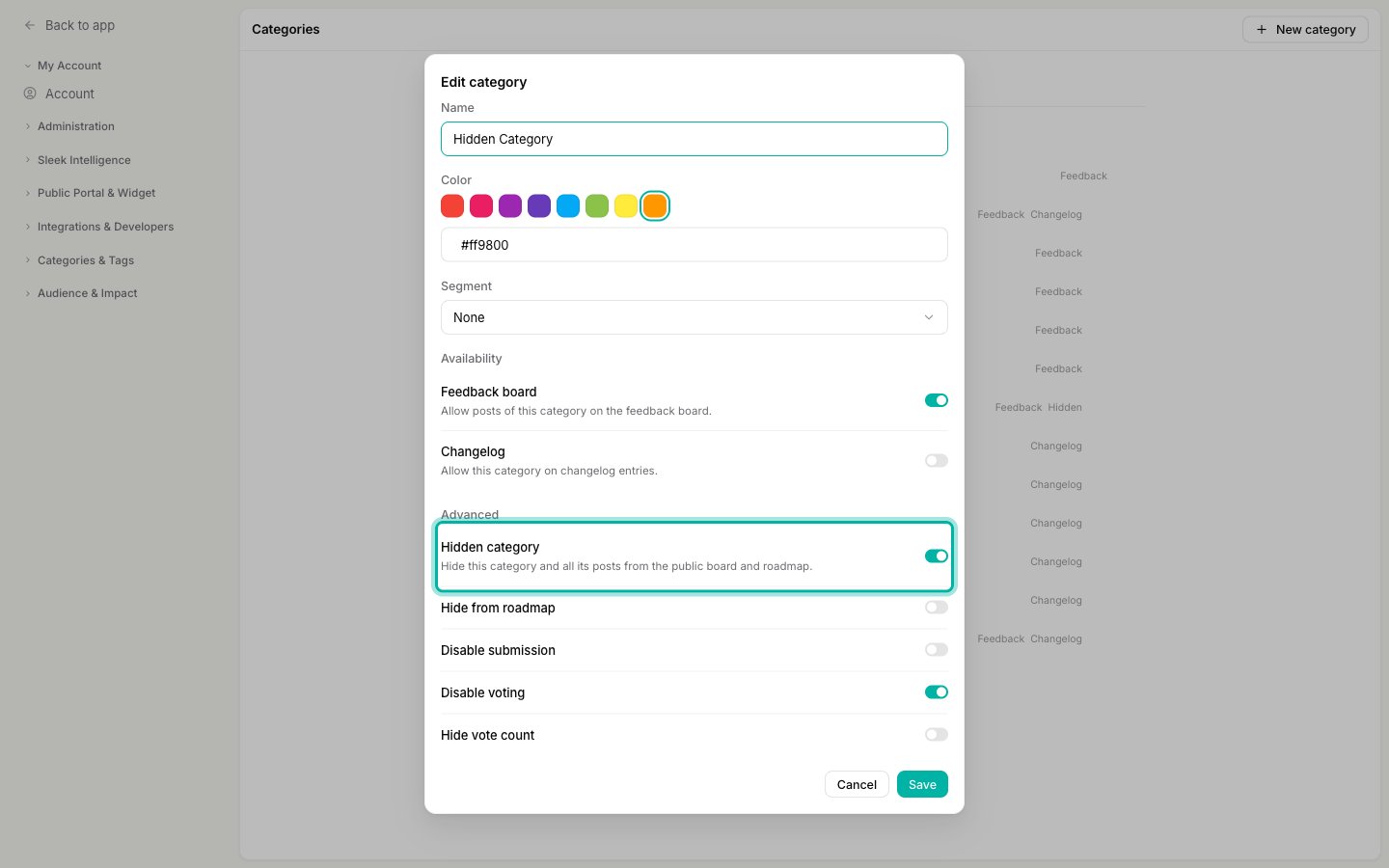Expand the Sleek Intelligence section
This screenshot has height=868, width=1389.
(x=78, y=160)
